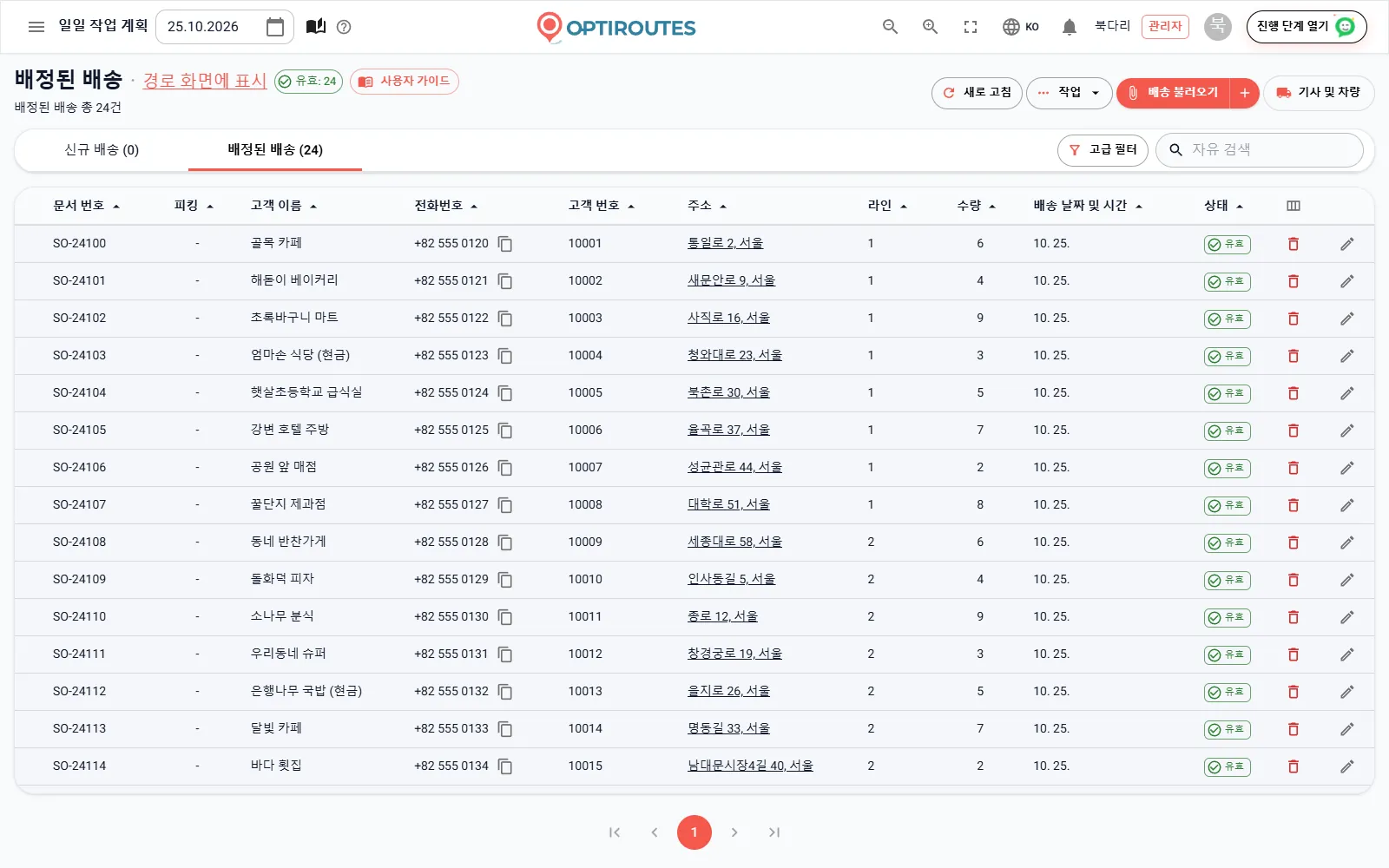Click current page number 1
1389x868 pixels.
click(694, 832)
